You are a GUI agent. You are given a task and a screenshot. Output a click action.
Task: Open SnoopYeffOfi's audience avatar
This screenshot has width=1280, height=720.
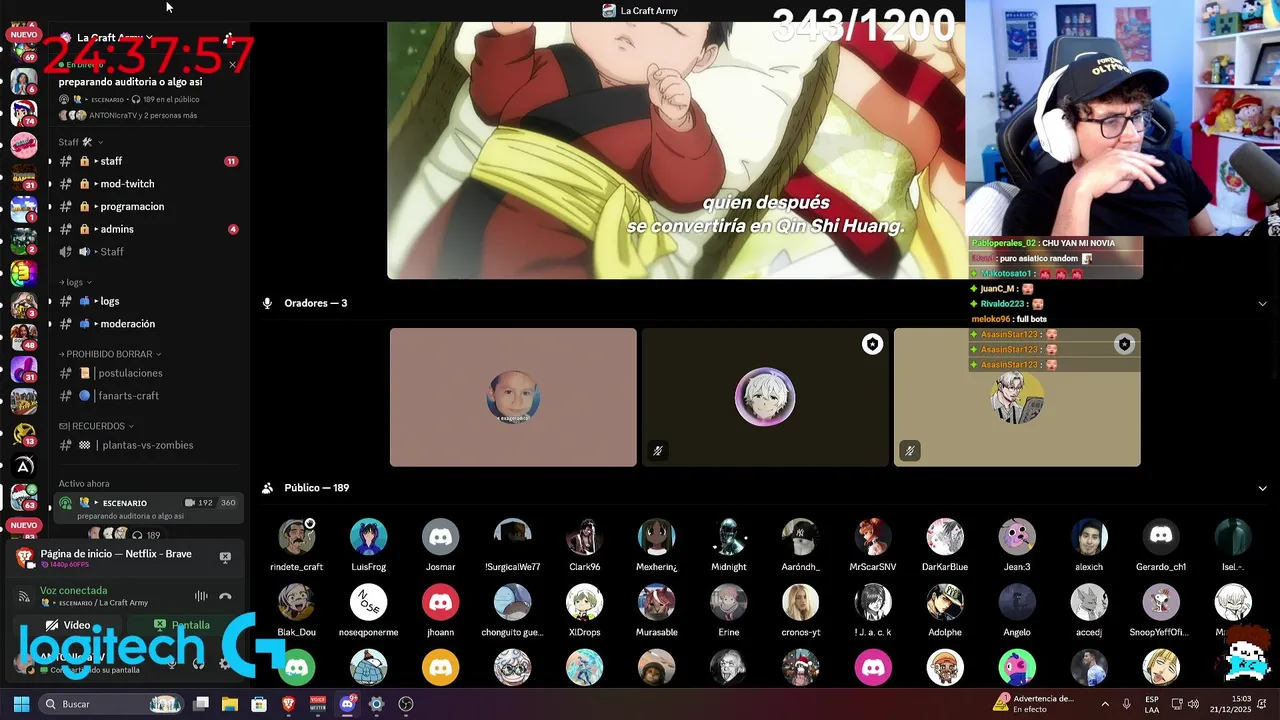pyautogui.click(x=1161, y=603)
